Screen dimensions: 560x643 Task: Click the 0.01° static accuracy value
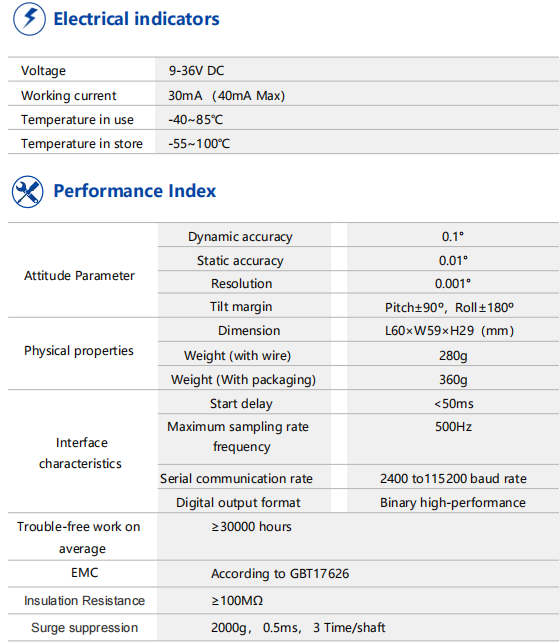453,260
